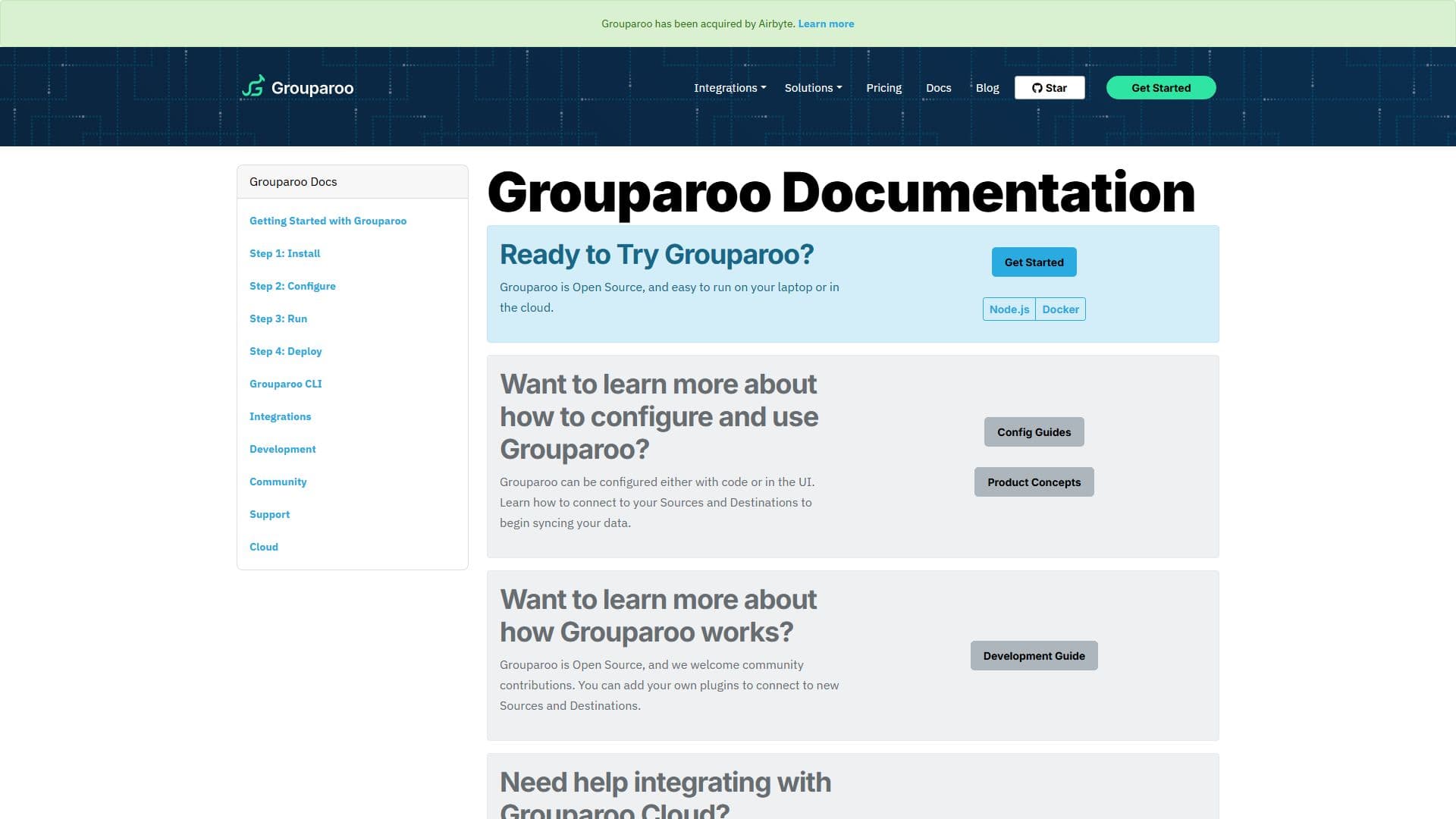Go to the Blog page
Image resolution: width=1456 pixels, height=819 pixels.
[987, 88]
